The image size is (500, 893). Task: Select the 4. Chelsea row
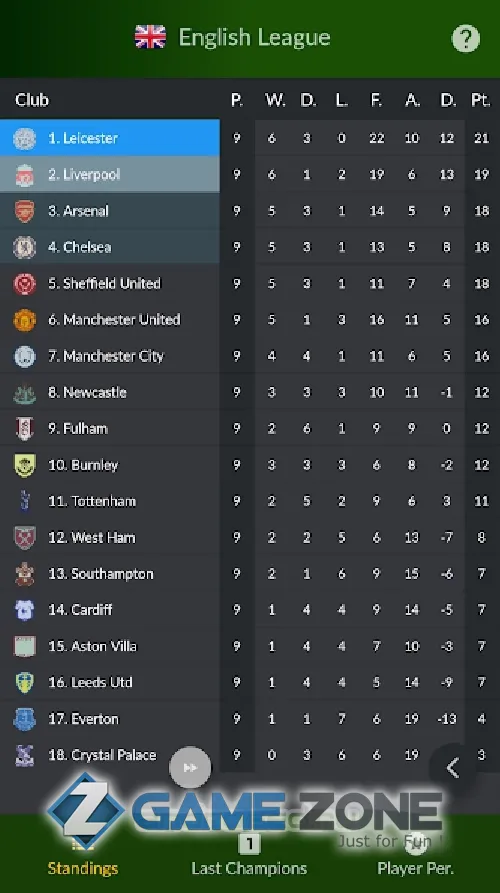(x=250, y=247)
